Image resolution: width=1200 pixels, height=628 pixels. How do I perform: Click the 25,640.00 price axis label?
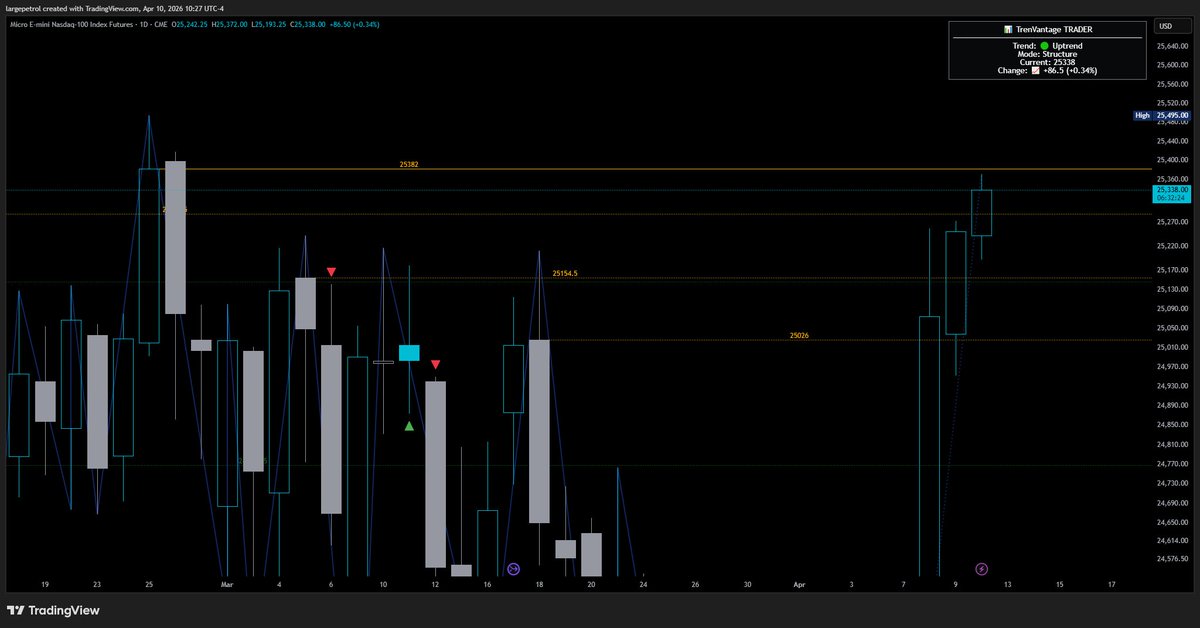[x=1171, y=46]
